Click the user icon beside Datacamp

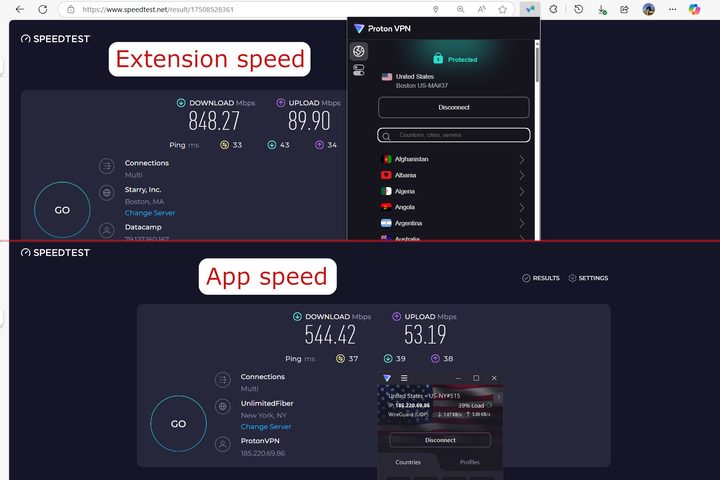pyautogui.click(x=107, y=230)
